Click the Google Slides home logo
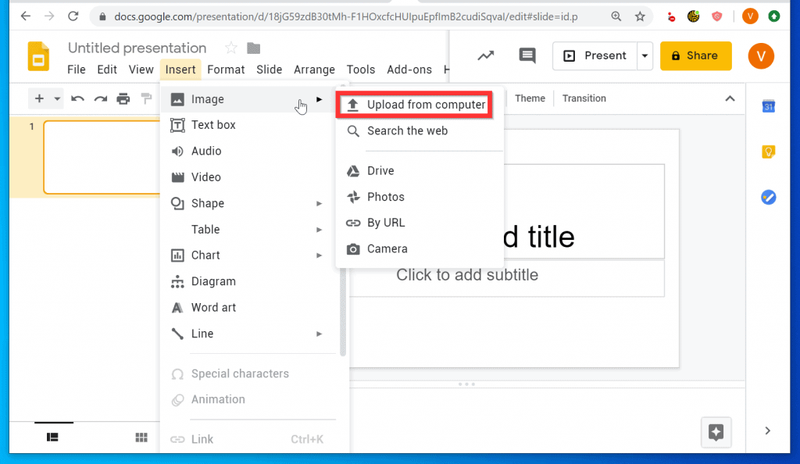Viewport: 800px width, 464px height. (38, 56)
